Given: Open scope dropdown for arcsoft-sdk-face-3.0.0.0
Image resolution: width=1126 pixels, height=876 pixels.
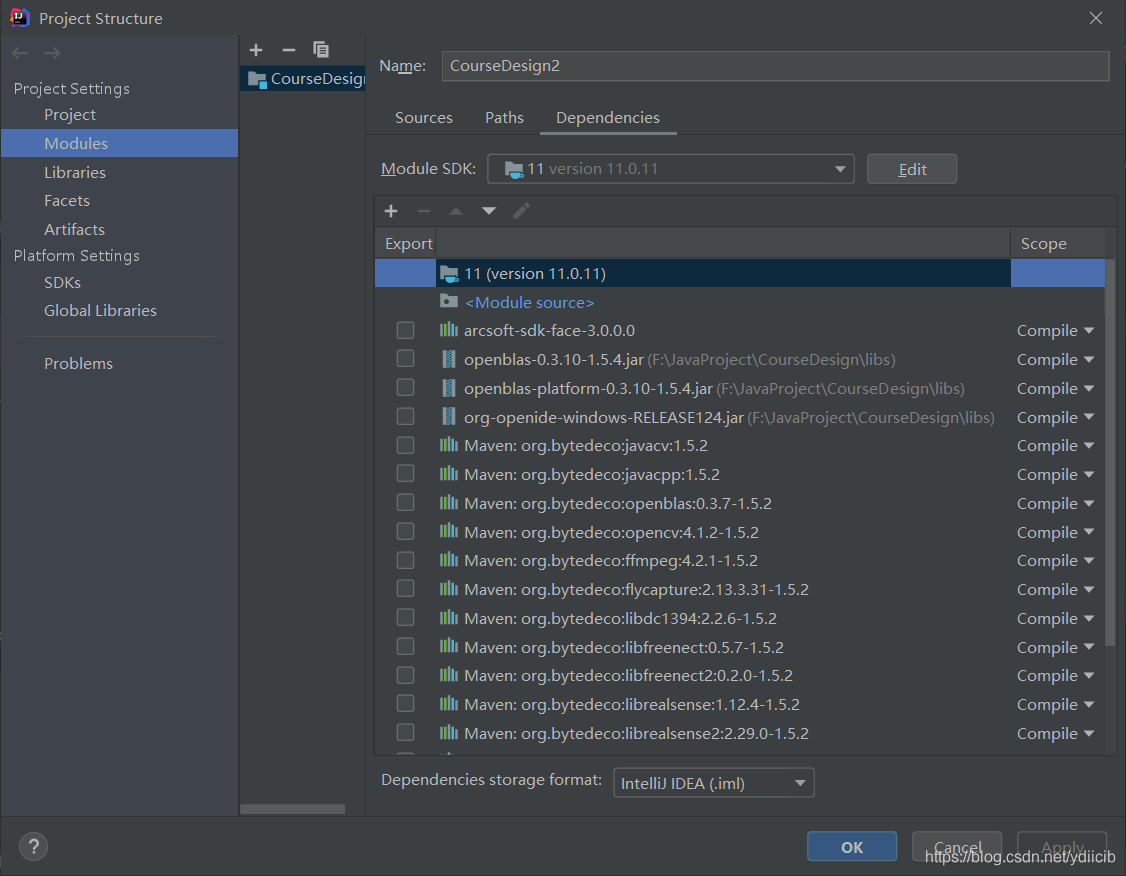Looking at the screenshot, I should point(1055,330).
